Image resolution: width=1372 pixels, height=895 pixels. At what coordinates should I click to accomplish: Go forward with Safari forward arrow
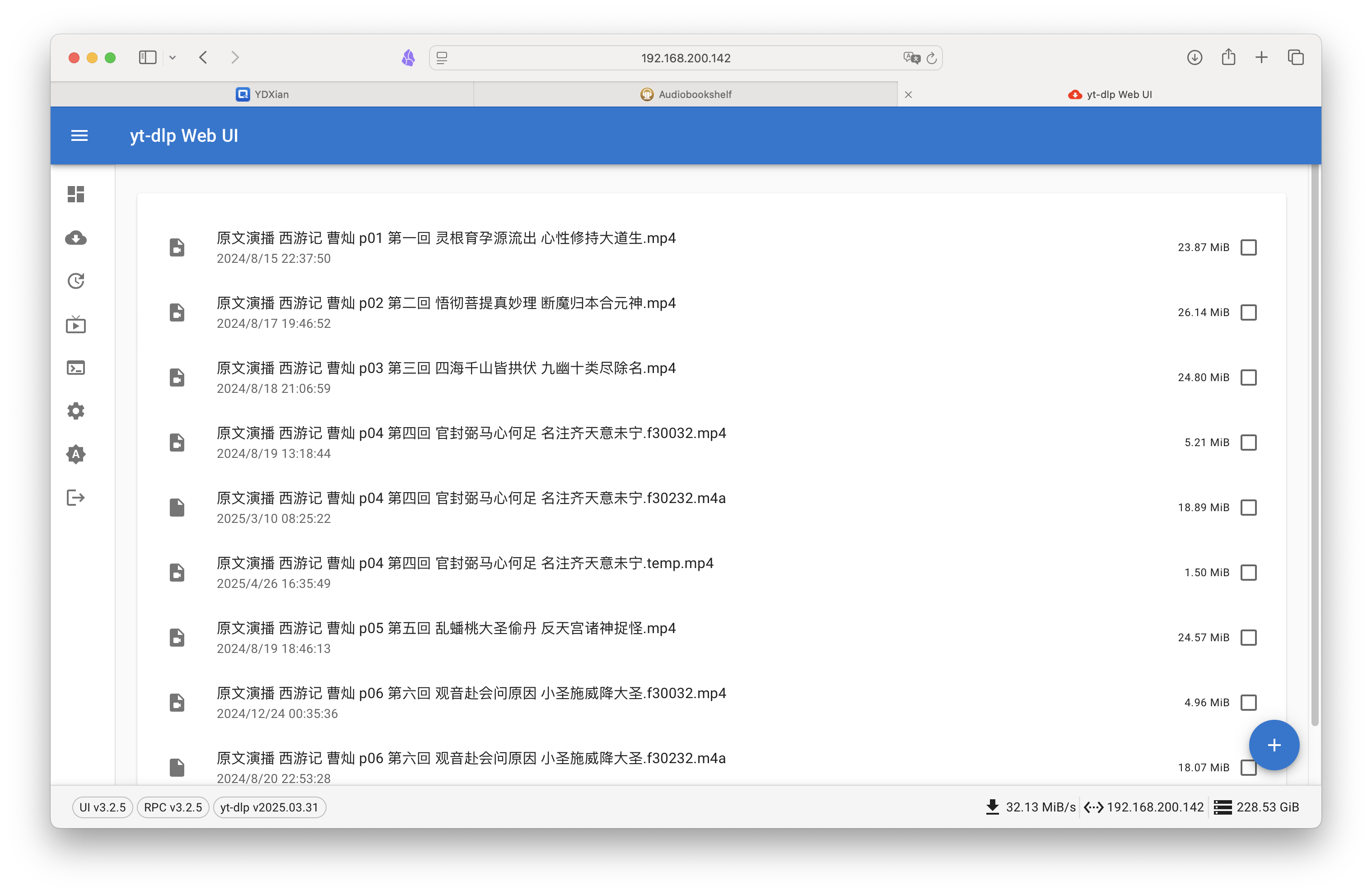235,58
